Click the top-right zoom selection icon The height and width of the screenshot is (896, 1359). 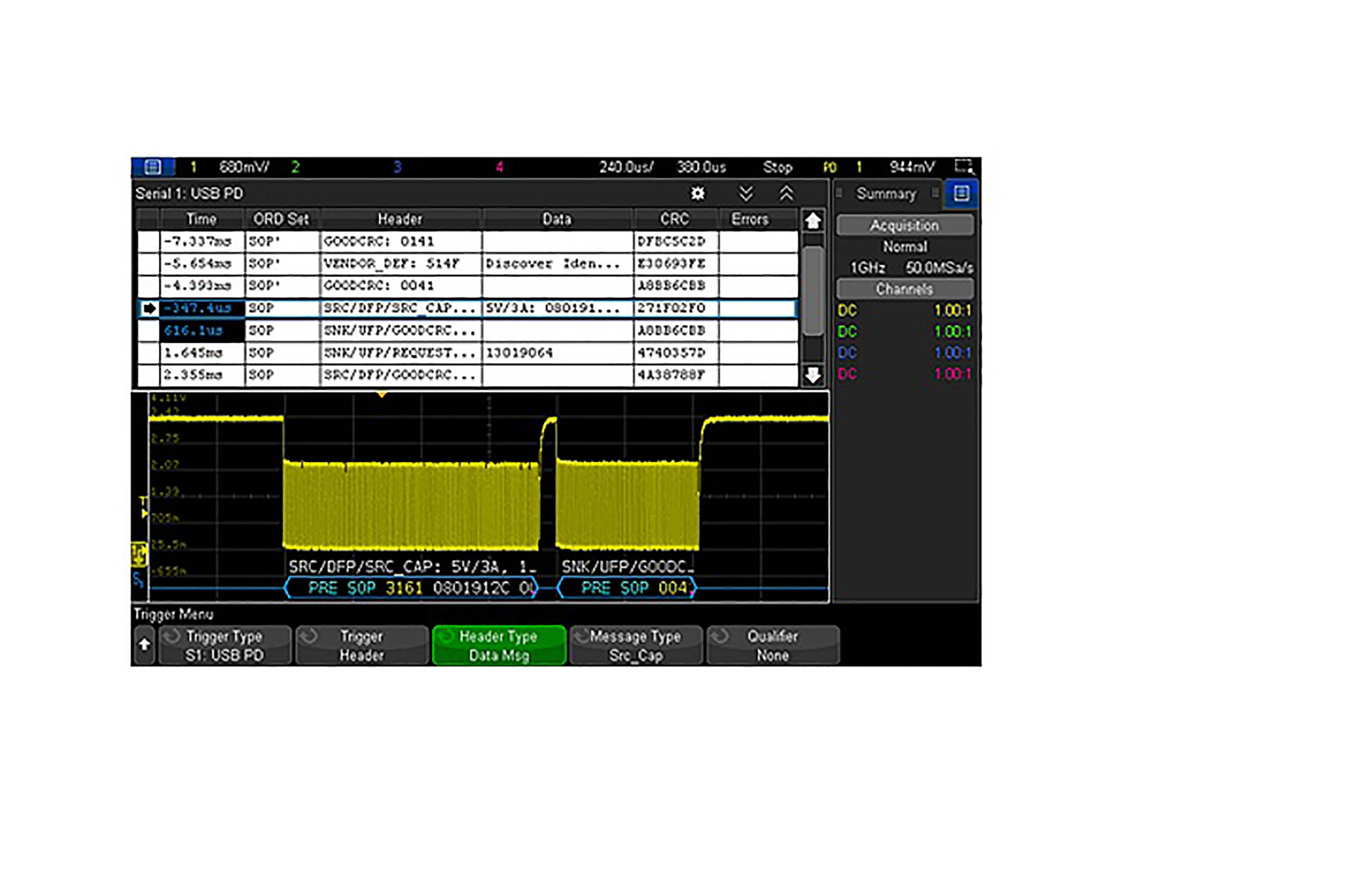coord(963,166)
